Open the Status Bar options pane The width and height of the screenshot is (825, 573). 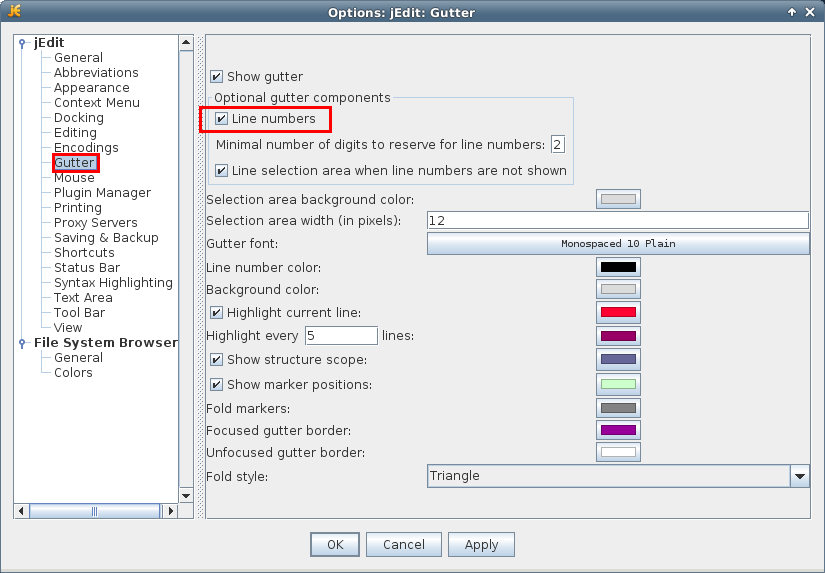click(87, 268)
